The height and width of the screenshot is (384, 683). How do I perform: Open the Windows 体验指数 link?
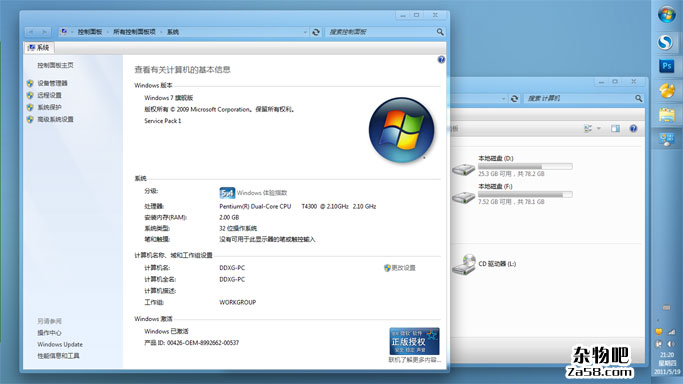tap(262, 193)
